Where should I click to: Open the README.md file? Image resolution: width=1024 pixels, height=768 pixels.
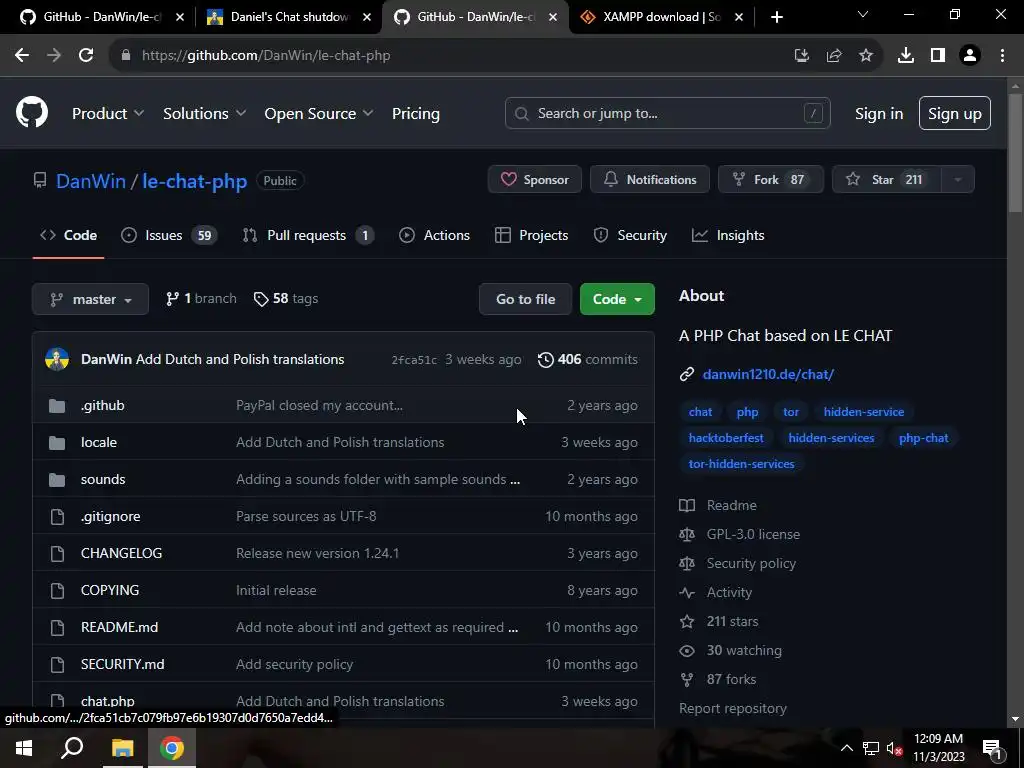click(120, 628)
